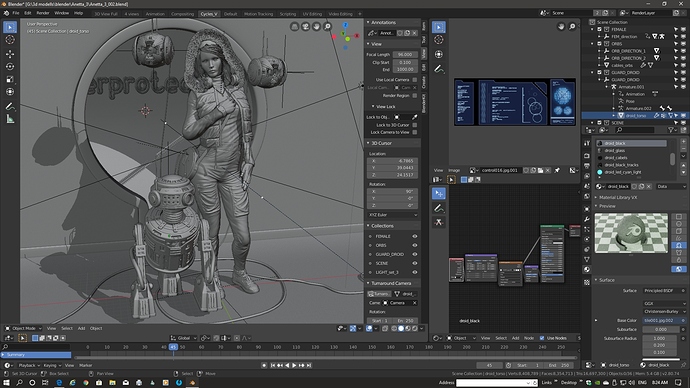This screenshot has width=690, height=388.
Task: Open the XYZ Euler rotation mode dropdown
Action: pyautogui.click(x=393, y=215)
